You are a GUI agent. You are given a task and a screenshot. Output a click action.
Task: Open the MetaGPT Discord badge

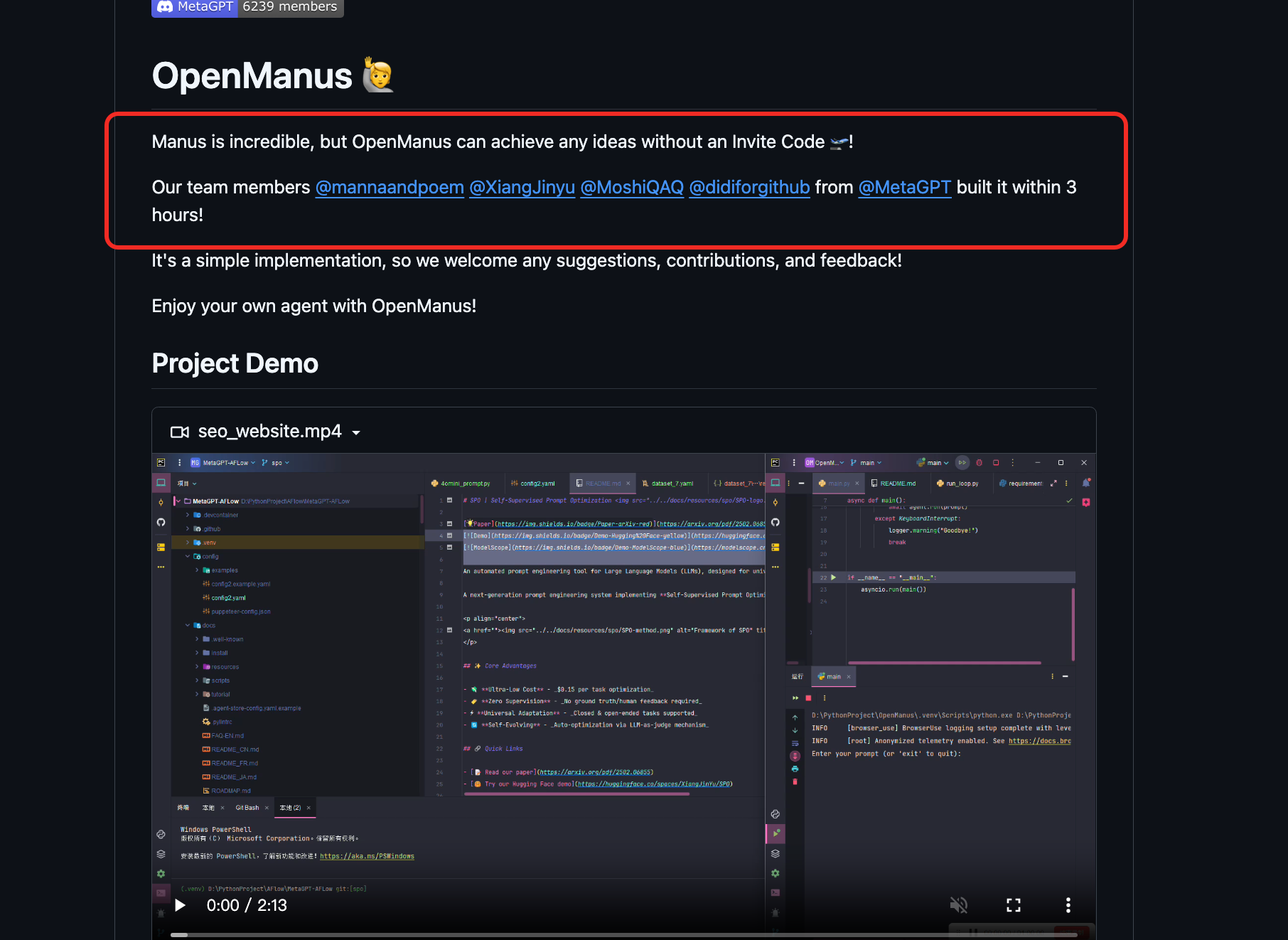point(247,7)
